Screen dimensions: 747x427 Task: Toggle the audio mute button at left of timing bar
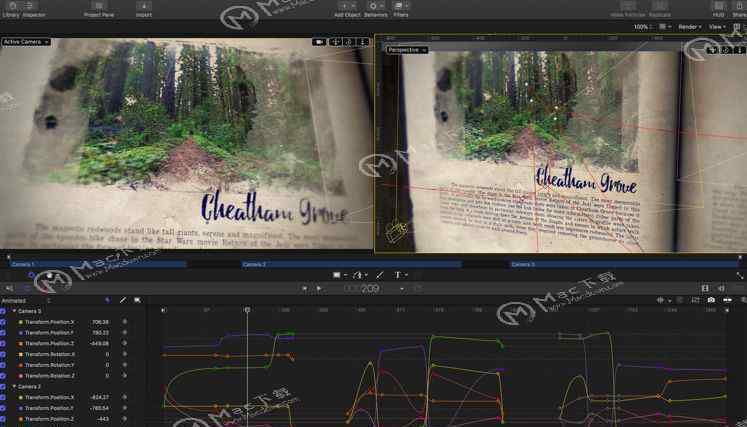9,288
